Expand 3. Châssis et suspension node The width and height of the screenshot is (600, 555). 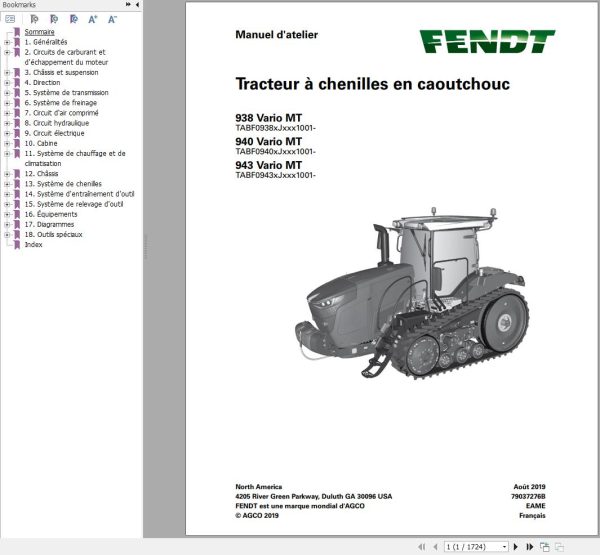7,72
